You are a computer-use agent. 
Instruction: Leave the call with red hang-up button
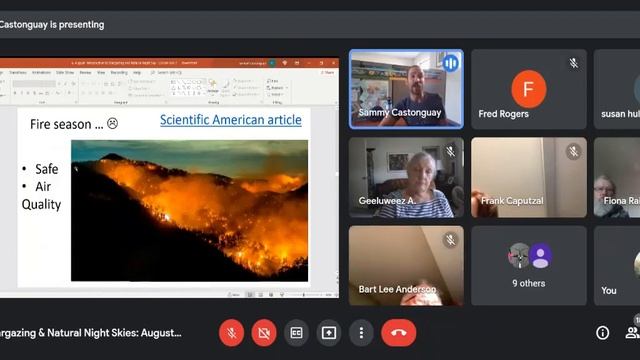click(x=399, y=333)
